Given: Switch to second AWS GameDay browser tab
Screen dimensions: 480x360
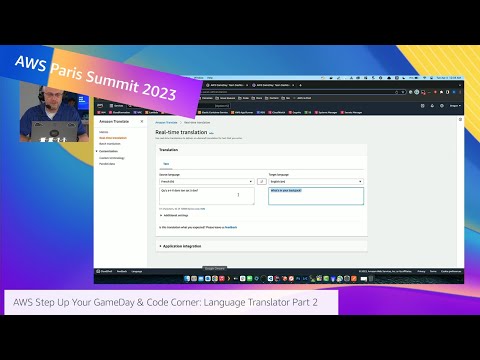Looking at the screenshot, I should pos(273,85).
